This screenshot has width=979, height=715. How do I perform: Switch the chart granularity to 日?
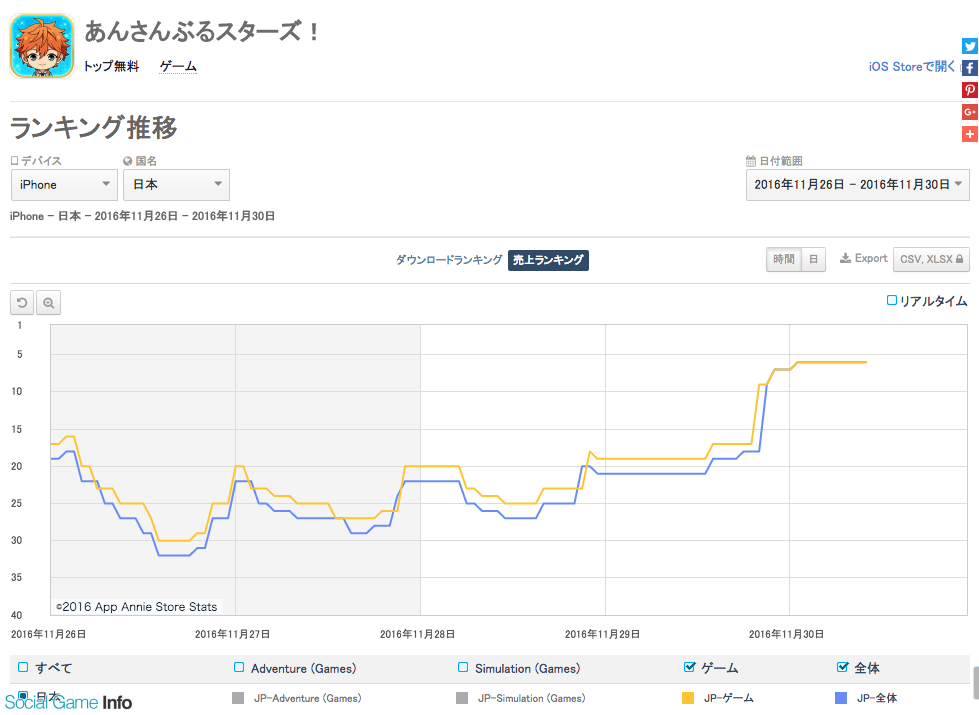tap(814, 259)
